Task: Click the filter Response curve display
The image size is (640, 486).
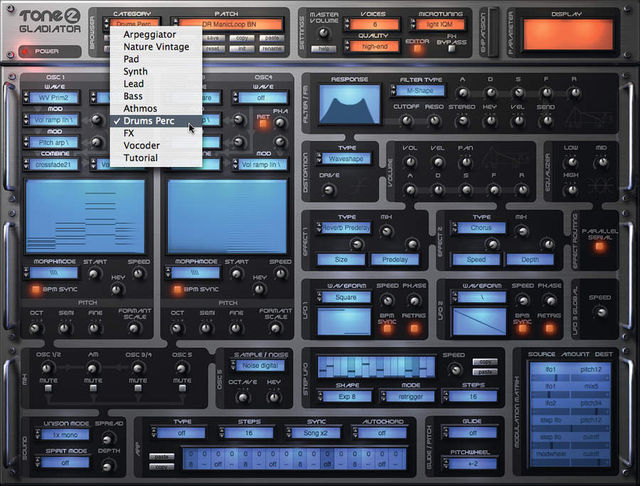Action: [x=349, y=104]
